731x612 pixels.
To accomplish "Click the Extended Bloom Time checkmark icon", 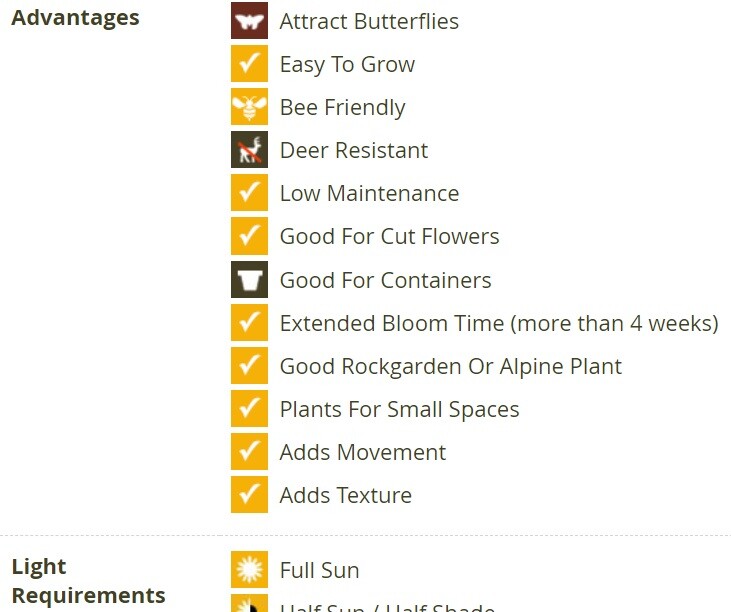I will pos(249,323).
